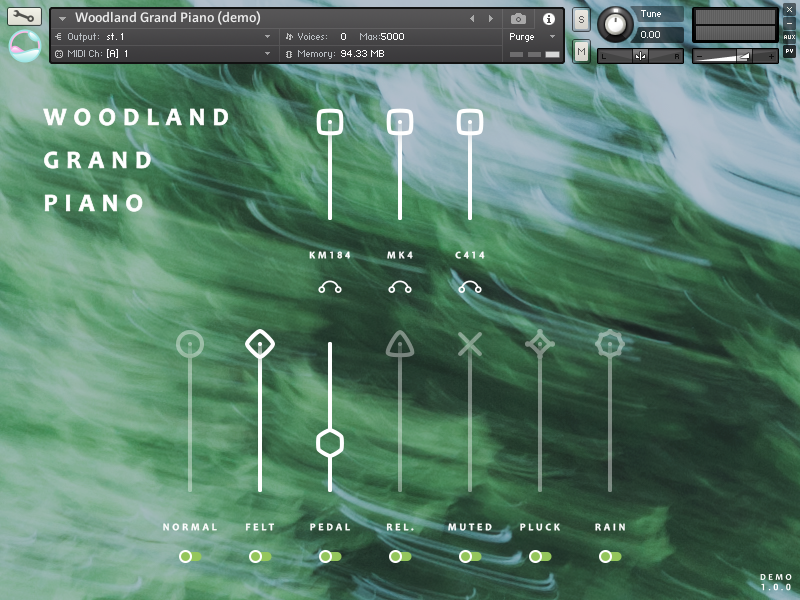Mute the instrument with the M button

(x=581, y=51)
